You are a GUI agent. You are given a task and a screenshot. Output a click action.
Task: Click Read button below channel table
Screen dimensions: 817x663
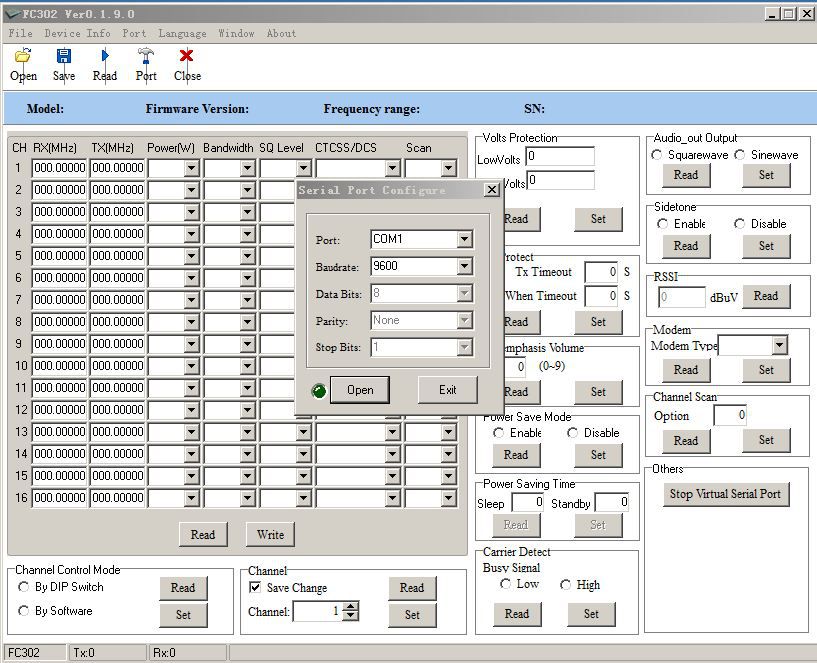coord(203,534)
